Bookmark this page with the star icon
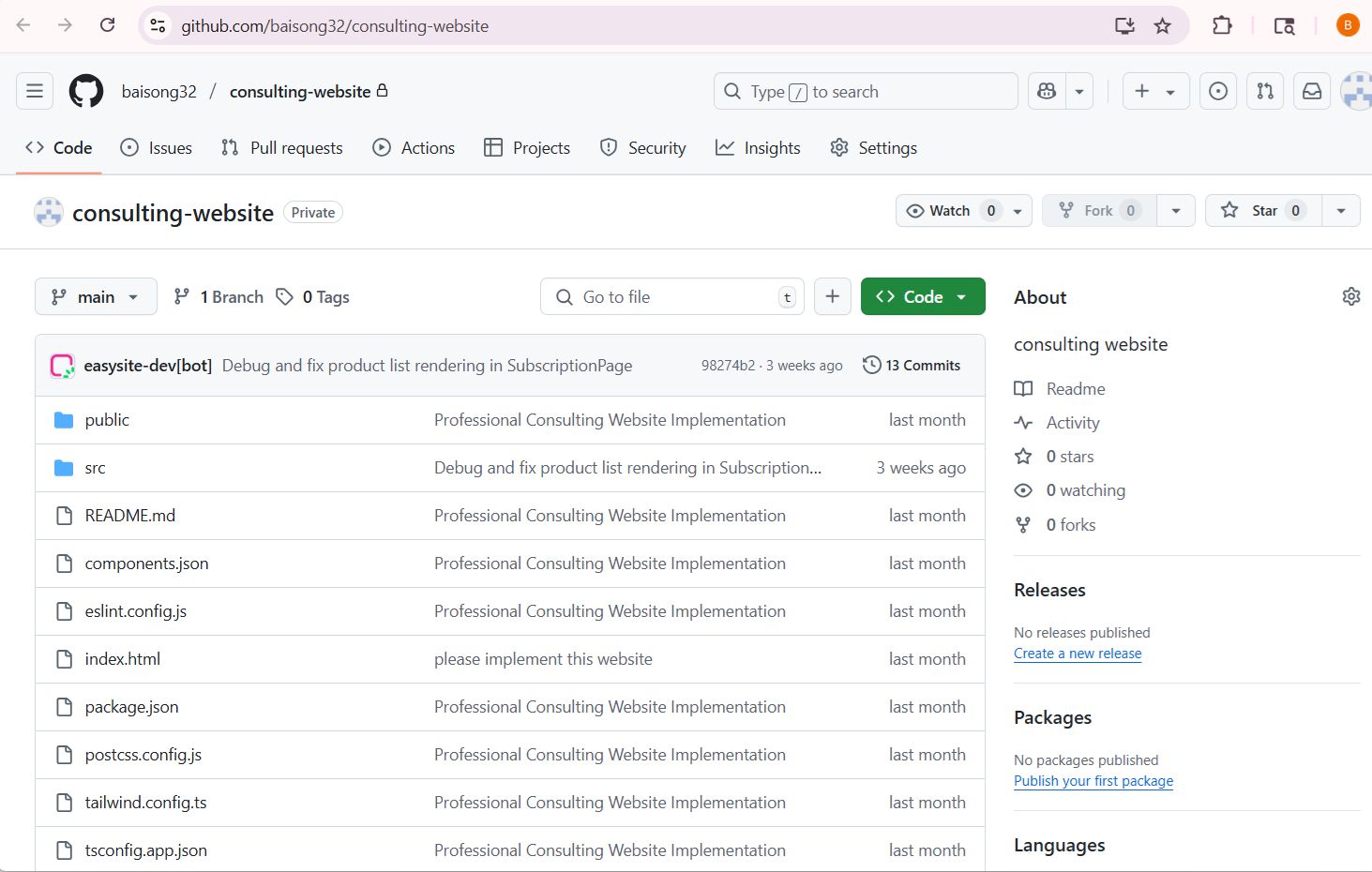The width and height of the screenshot is (1372, 872). [x=1162, y=25]
